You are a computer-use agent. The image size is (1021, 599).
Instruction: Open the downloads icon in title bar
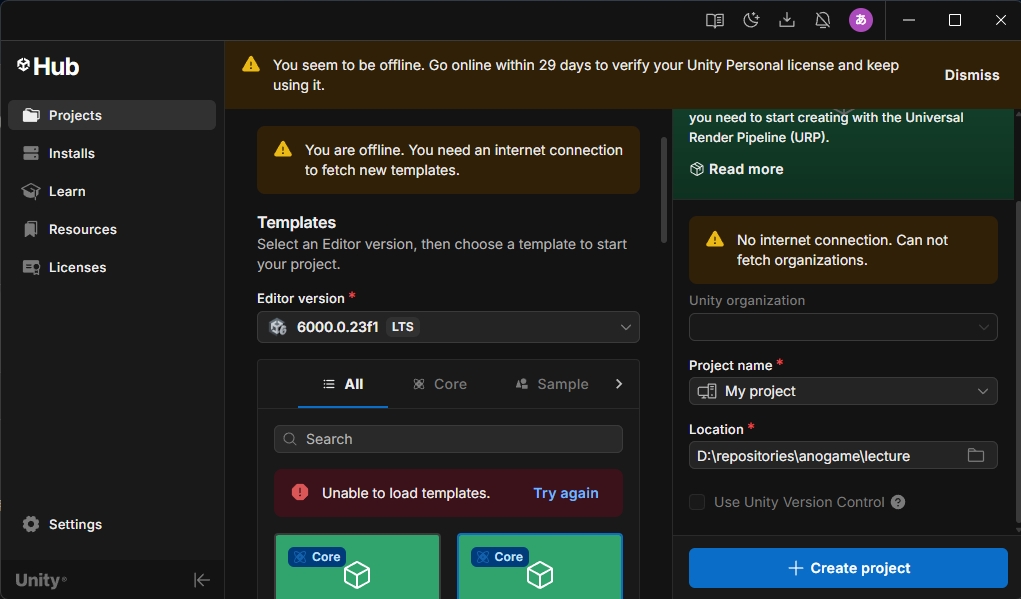(787, 20)
